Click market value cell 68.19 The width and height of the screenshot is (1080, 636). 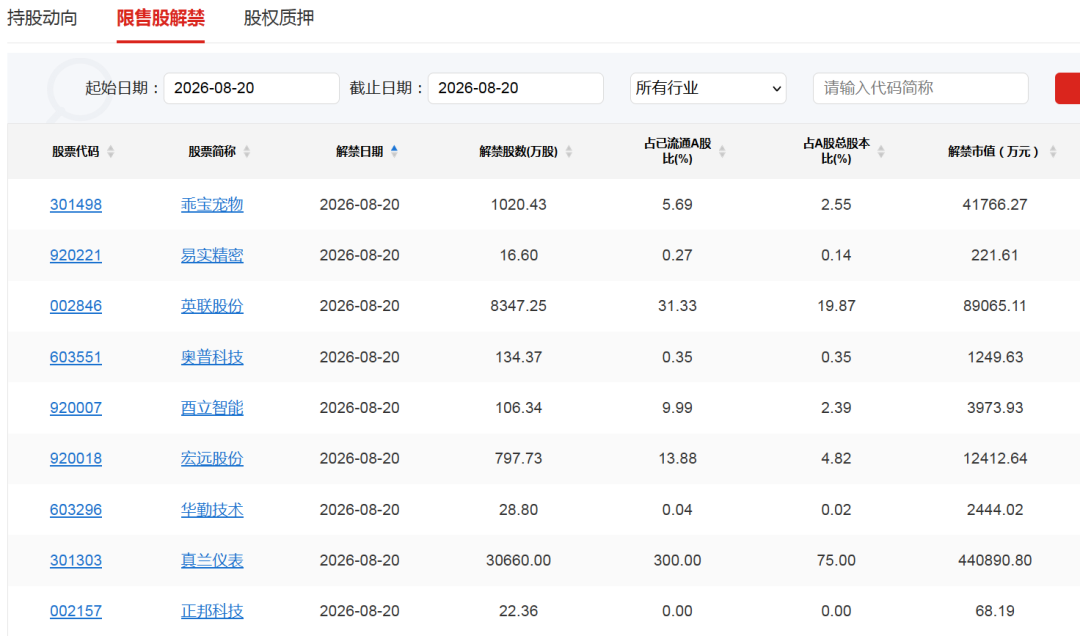pyautogui.click(x=995, y=611)
